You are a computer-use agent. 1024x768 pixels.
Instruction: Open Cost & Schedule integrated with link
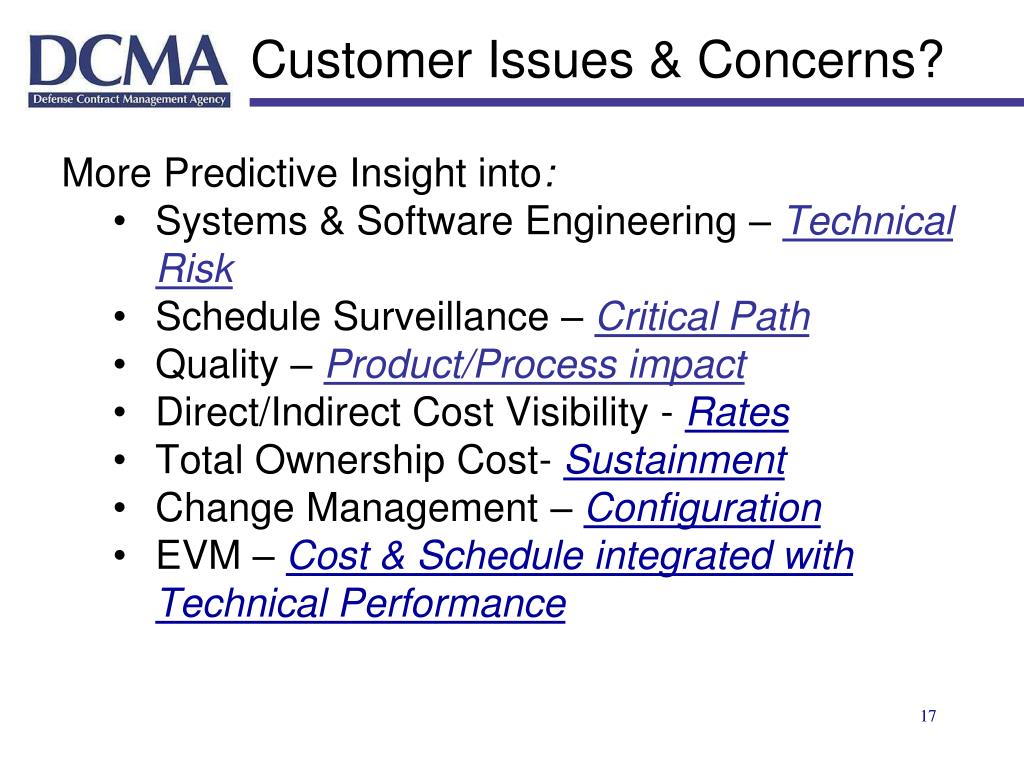point(570,556)
